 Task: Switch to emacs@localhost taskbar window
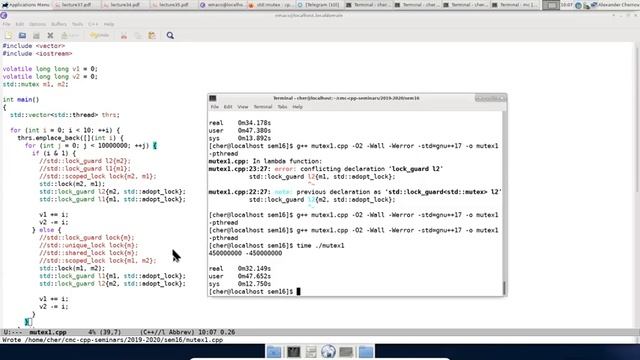223,5
